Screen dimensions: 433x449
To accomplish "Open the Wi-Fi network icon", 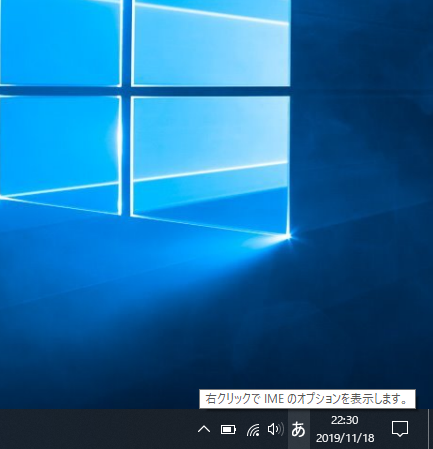I will point(253,429).
